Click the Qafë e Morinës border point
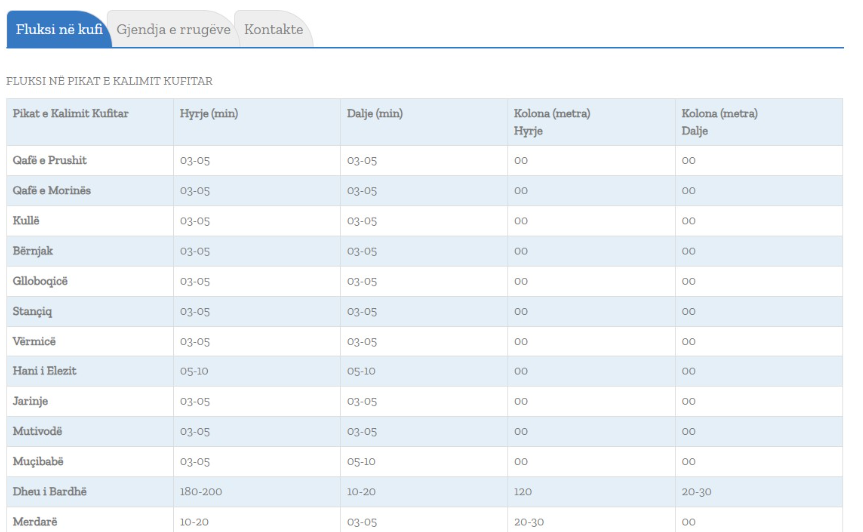 pos(52,191)
